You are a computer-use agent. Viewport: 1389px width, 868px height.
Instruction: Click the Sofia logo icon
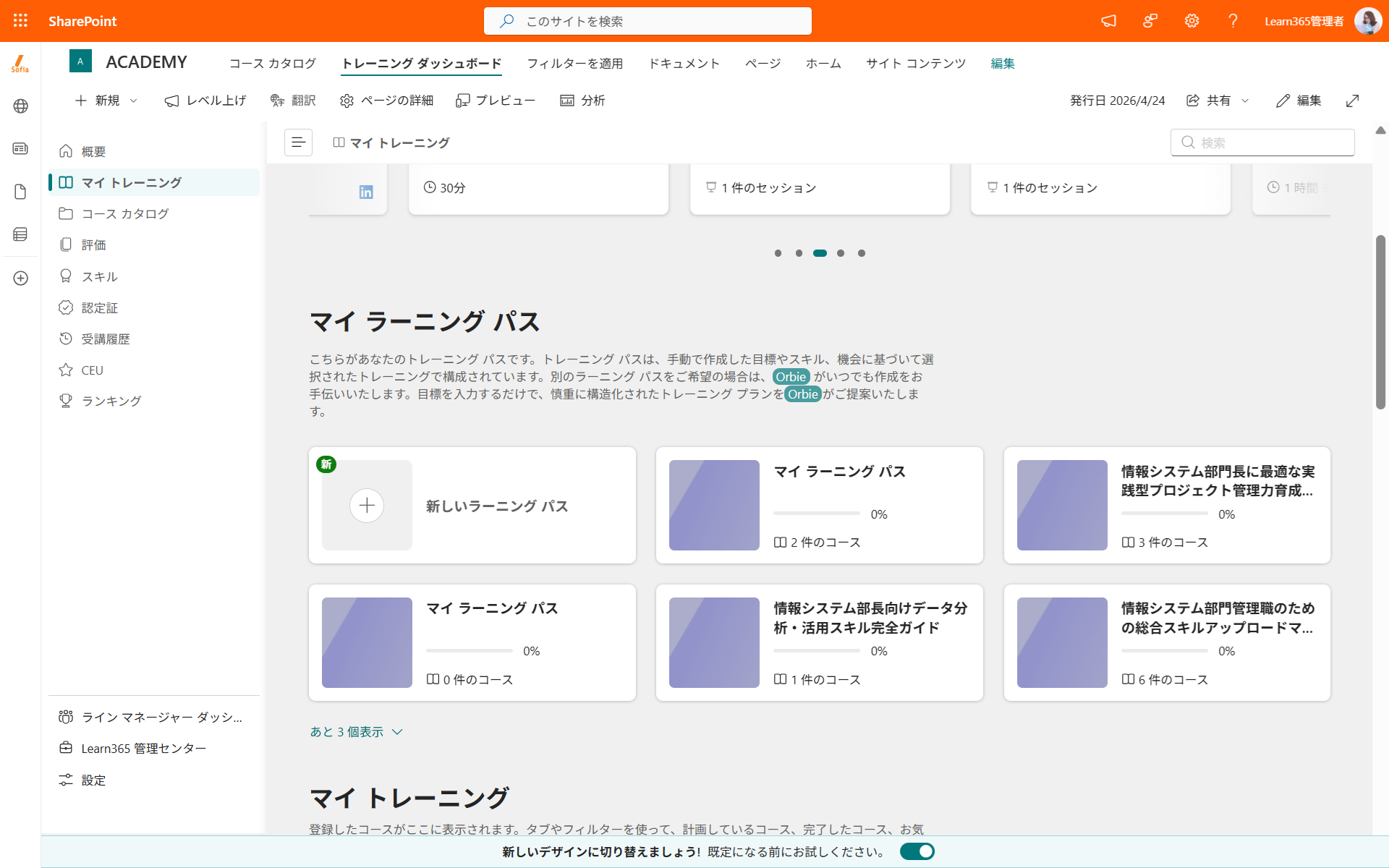point(20,64)
